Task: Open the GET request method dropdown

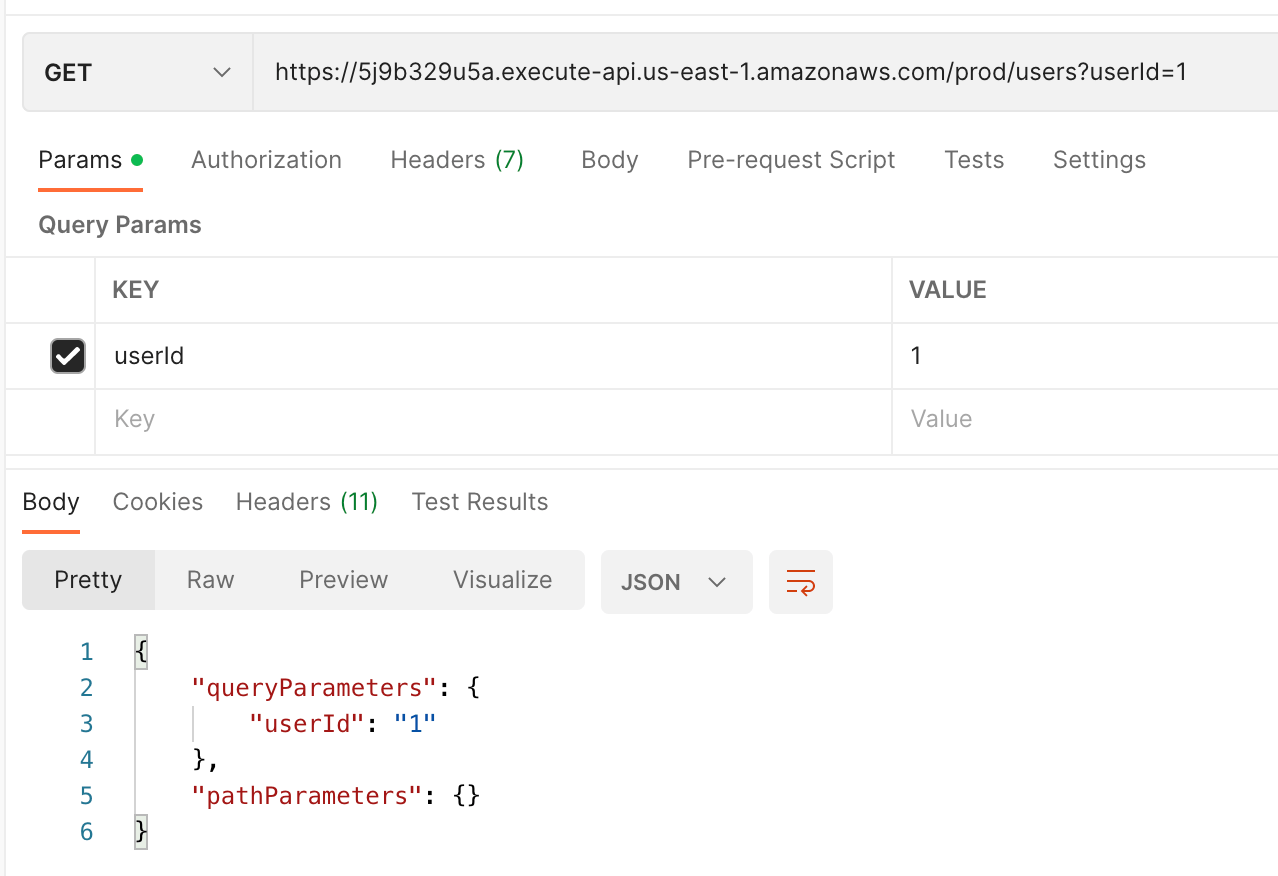Action: [x=136, y=71]
